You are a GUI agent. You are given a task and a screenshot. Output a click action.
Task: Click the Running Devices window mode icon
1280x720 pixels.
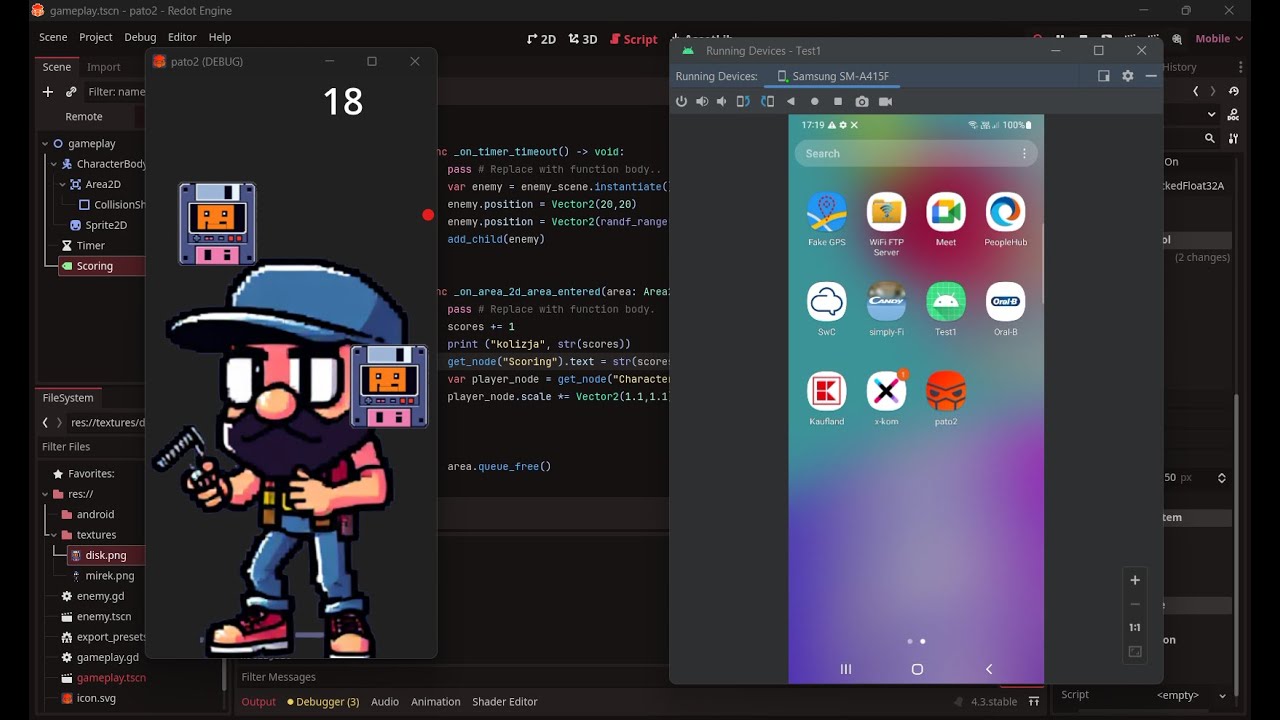click(x=1104, y=76)
